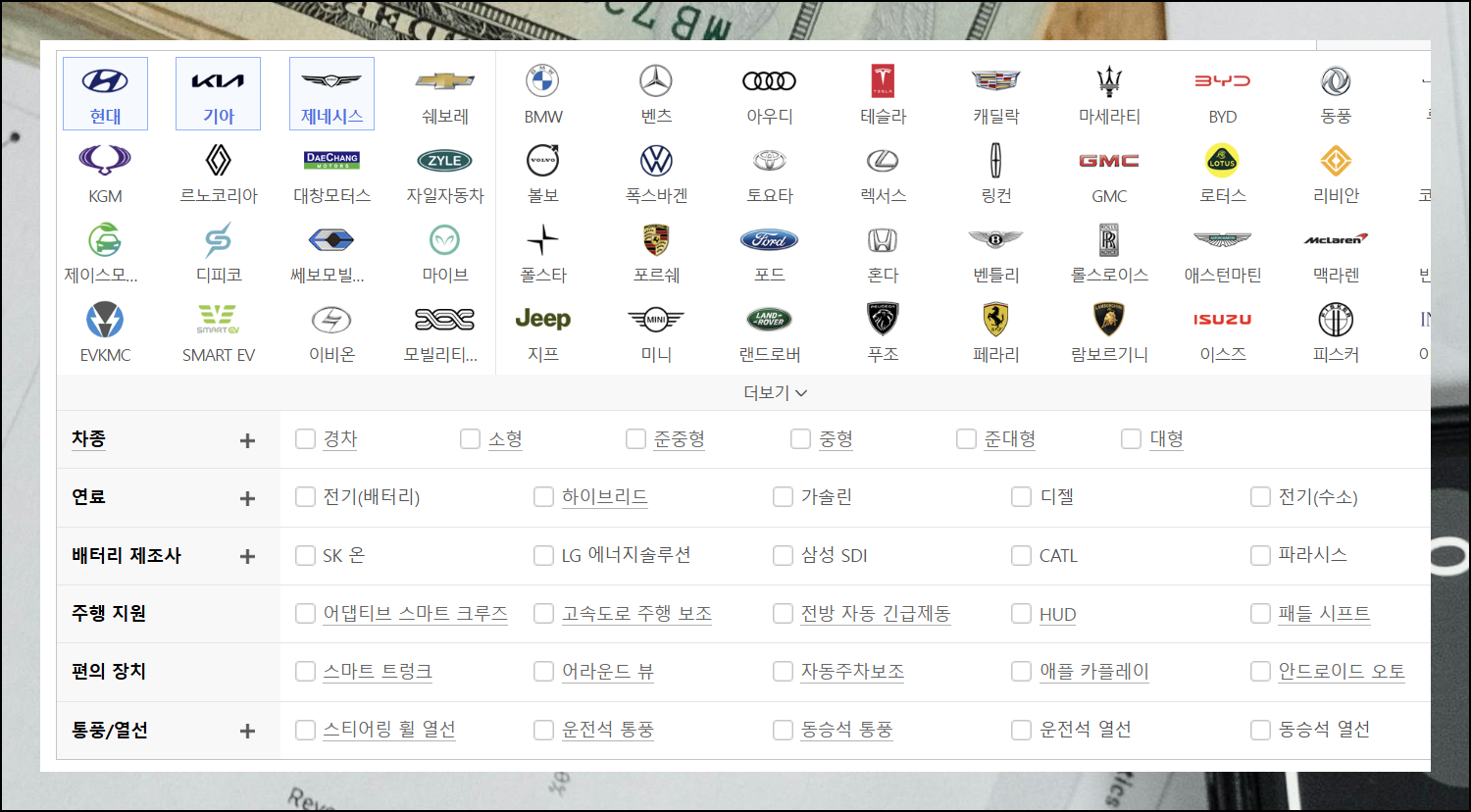Select the Ford (포드) oval logo
The width and height of the screenshot is (1471, 812).
tap(770, 239)
